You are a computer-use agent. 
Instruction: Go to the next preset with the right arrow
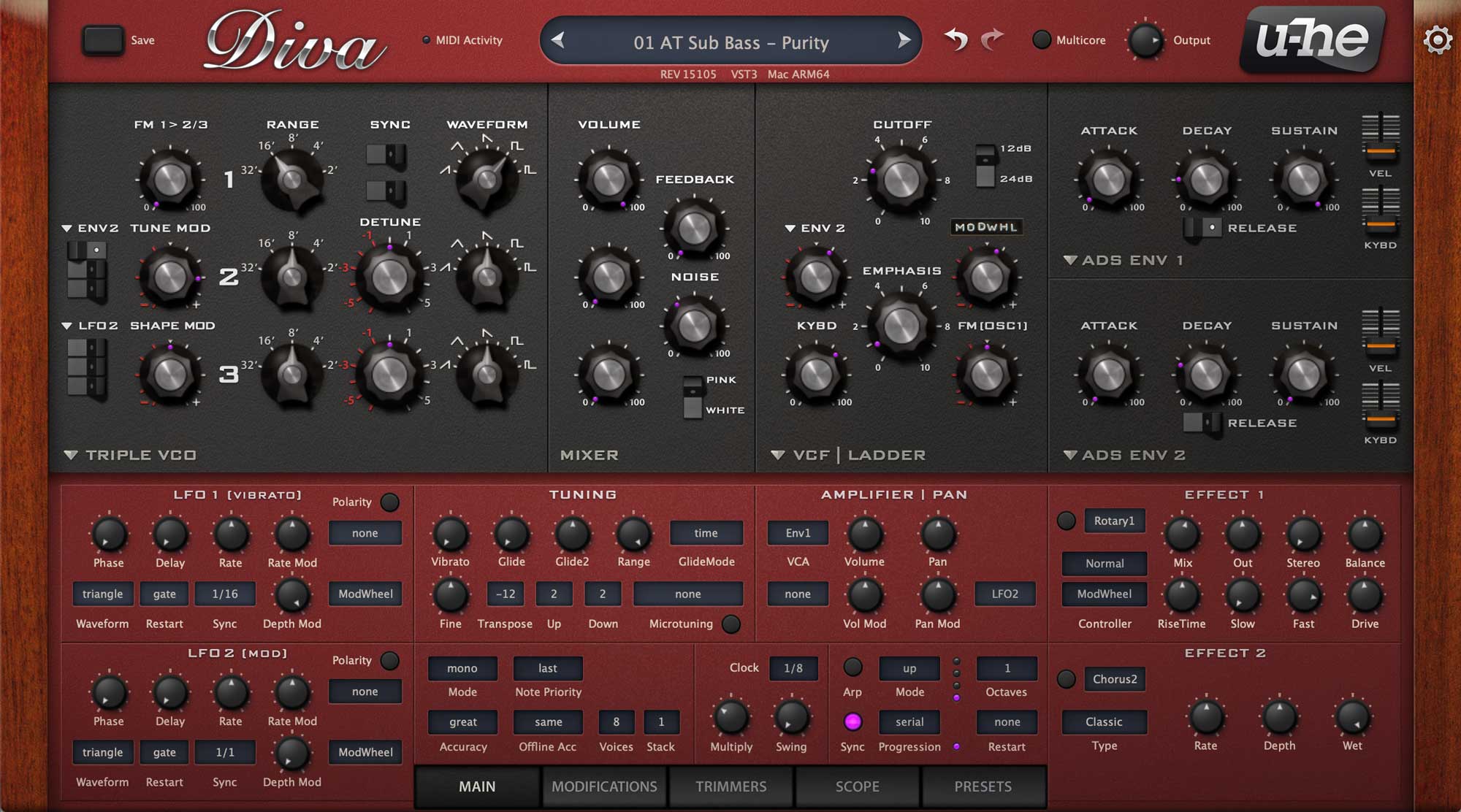pos(904,40)
